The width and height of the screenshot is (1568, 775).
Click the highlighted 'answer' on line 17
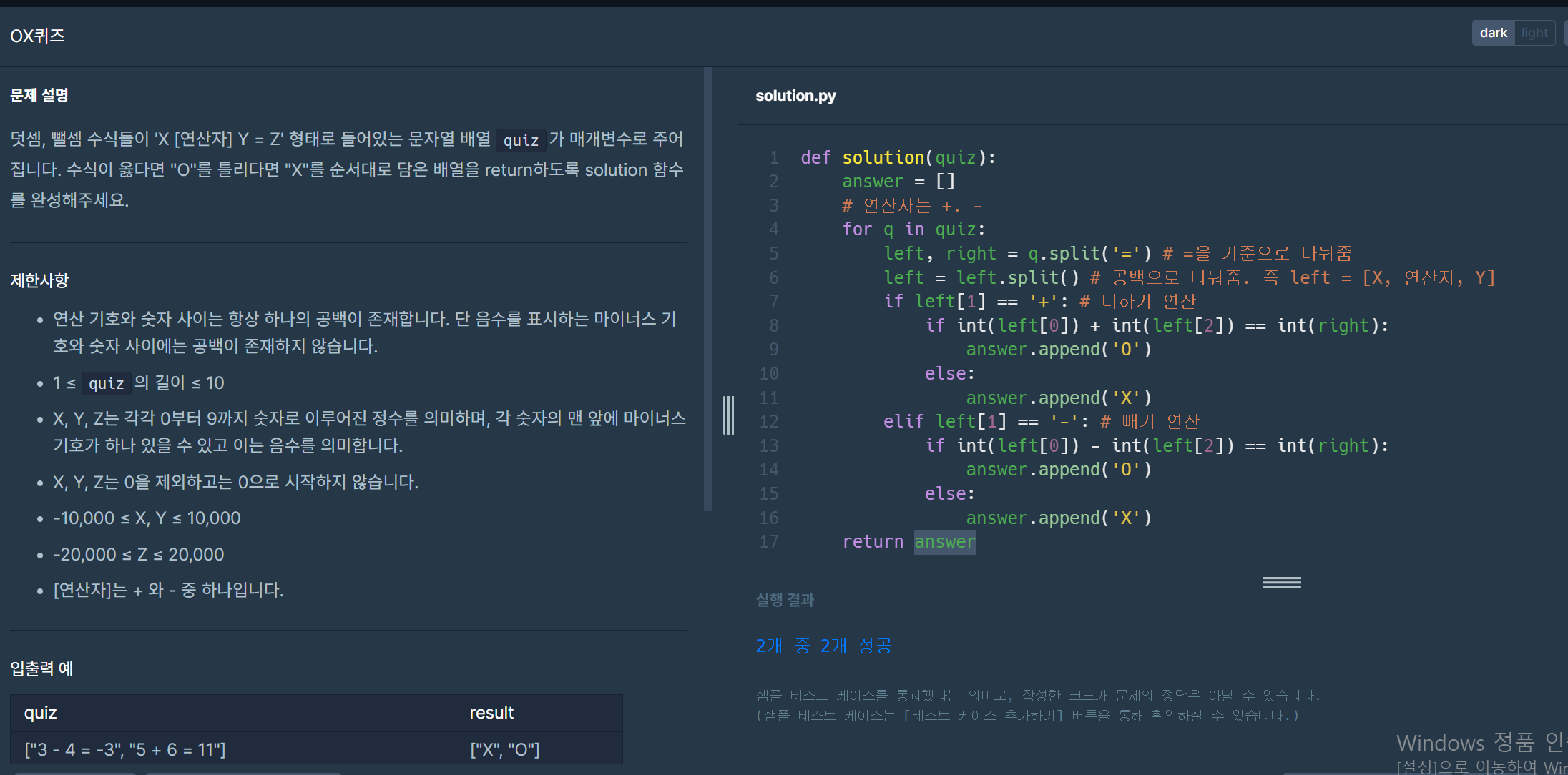pos(945,542)
